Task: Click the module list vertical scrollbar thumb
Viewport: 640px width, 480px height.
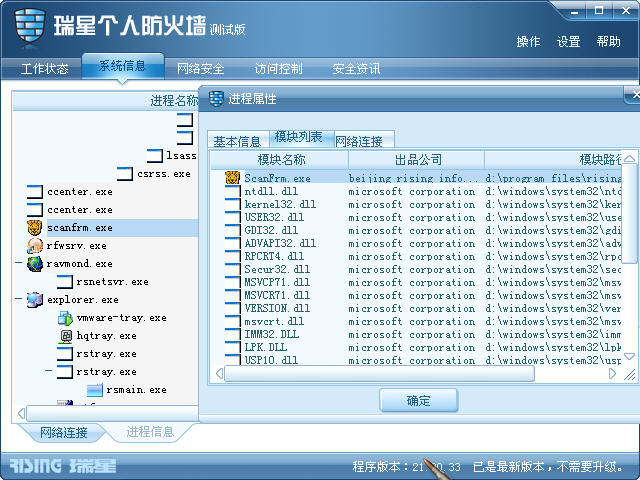Action: 629,214
